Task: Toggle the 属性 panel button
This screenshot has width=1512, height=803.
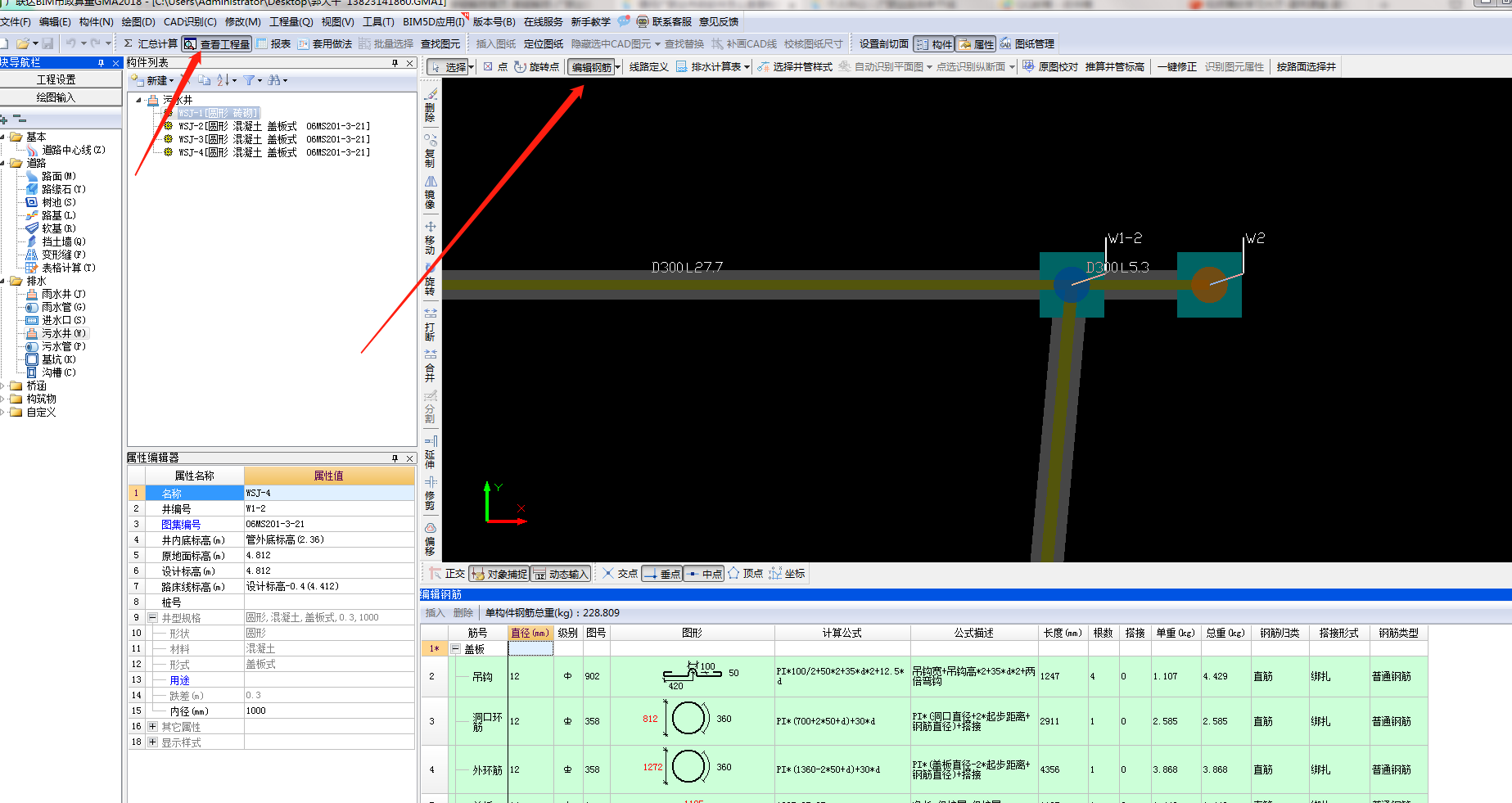Action: click(x=976, y=44)
